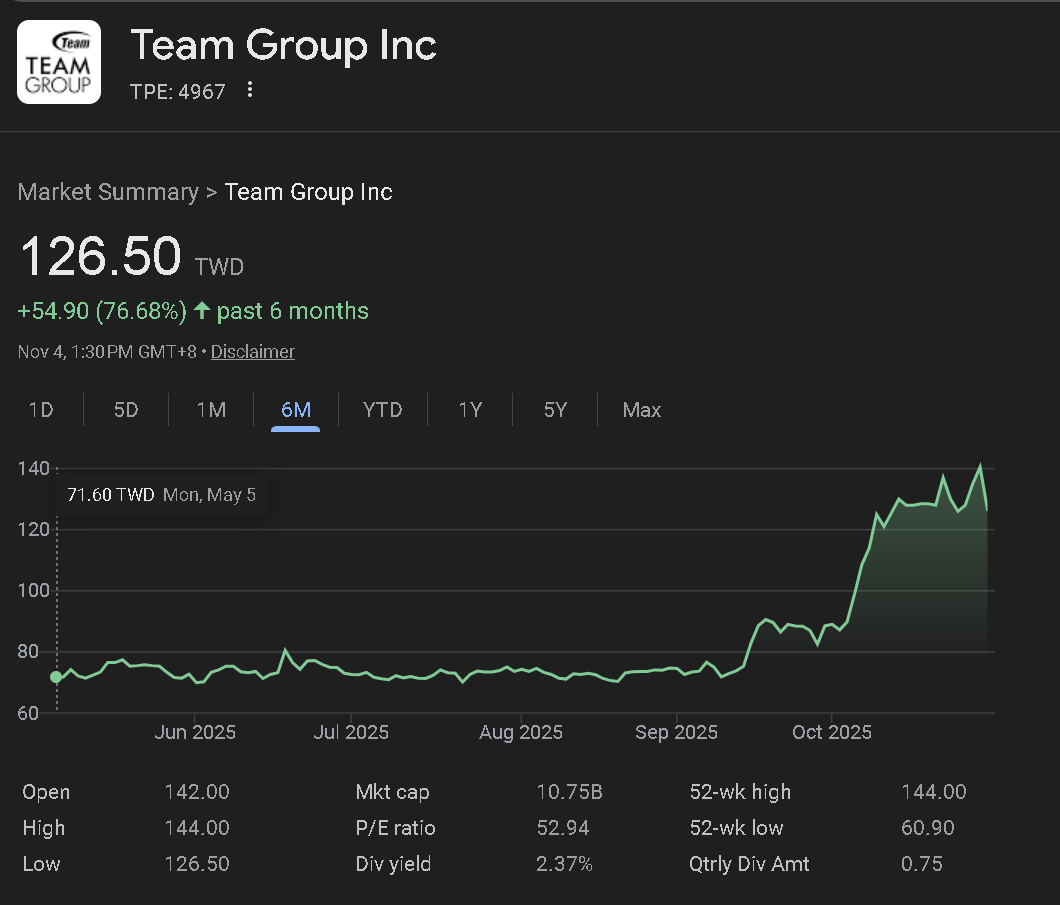
Task: Click the 71.60 TWD Mon, May 5 tooltip
Action: pyautogui.click(x=162, y=495)
